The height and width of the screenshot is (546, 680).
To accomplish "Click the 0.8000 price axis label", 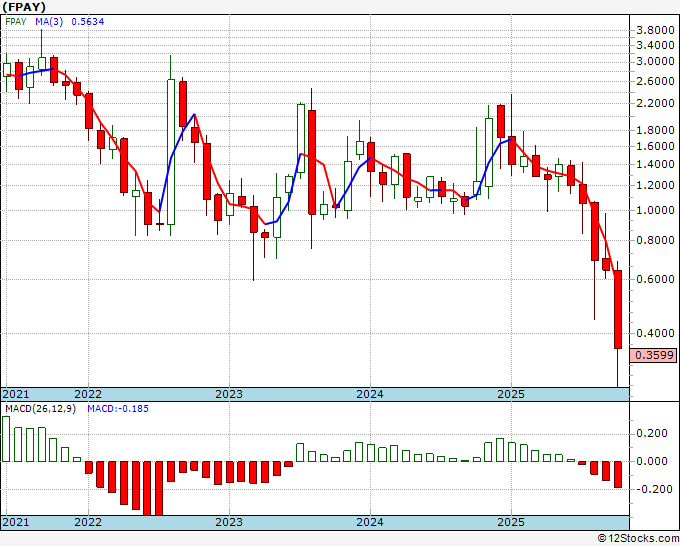I will (655, 240).
